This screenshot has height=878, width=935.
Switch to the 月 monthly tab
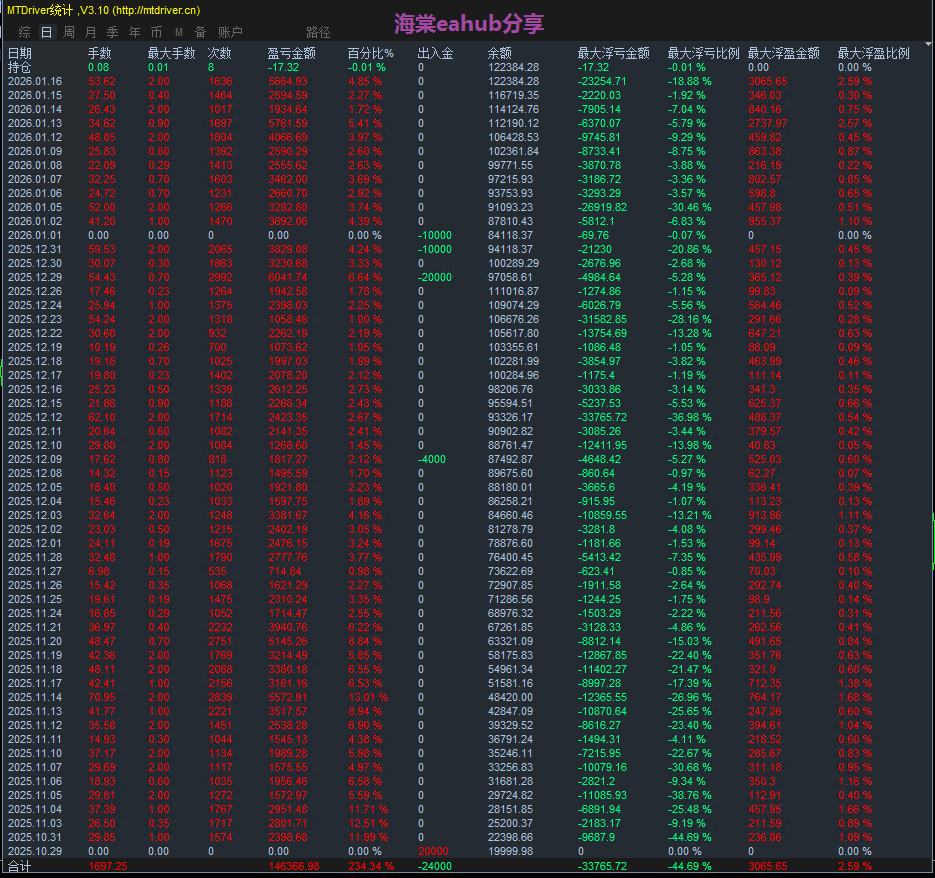(91, 32)
